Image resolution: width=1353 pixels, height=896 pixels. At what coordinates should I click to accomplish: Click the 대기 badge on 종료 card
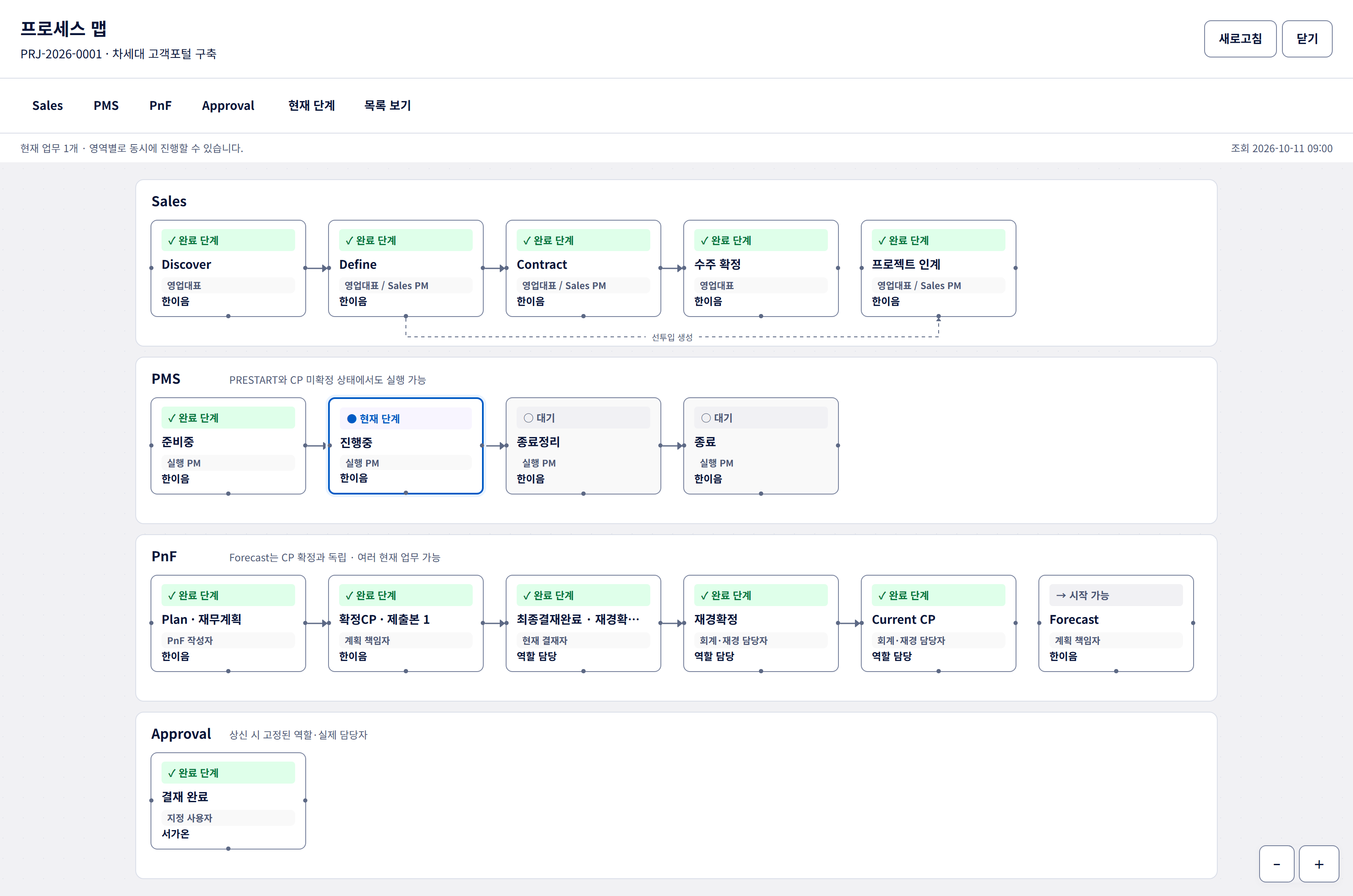click(761, 418)
